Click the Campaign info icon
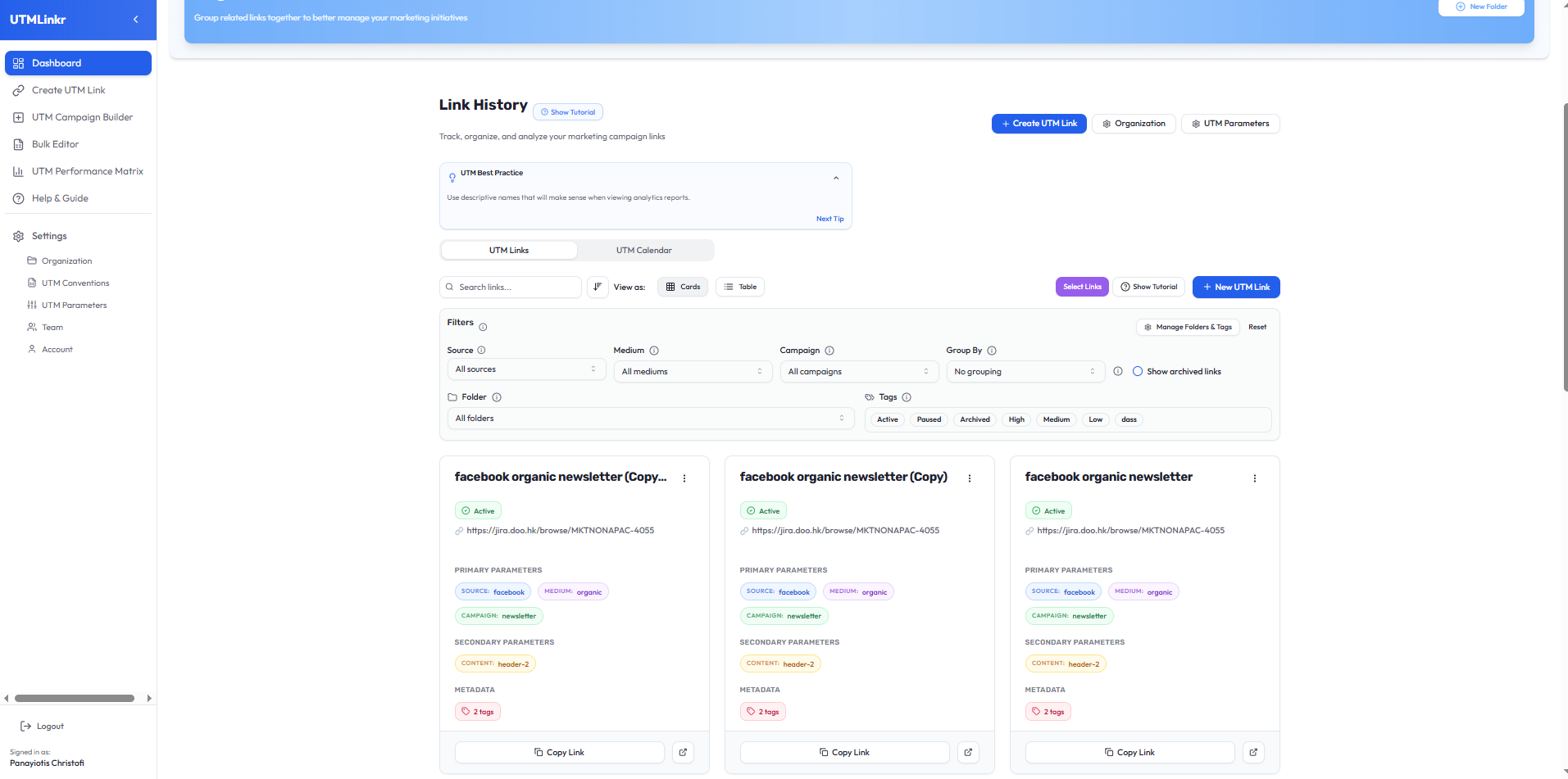The image size is (1568, 779). pos(829,351)
